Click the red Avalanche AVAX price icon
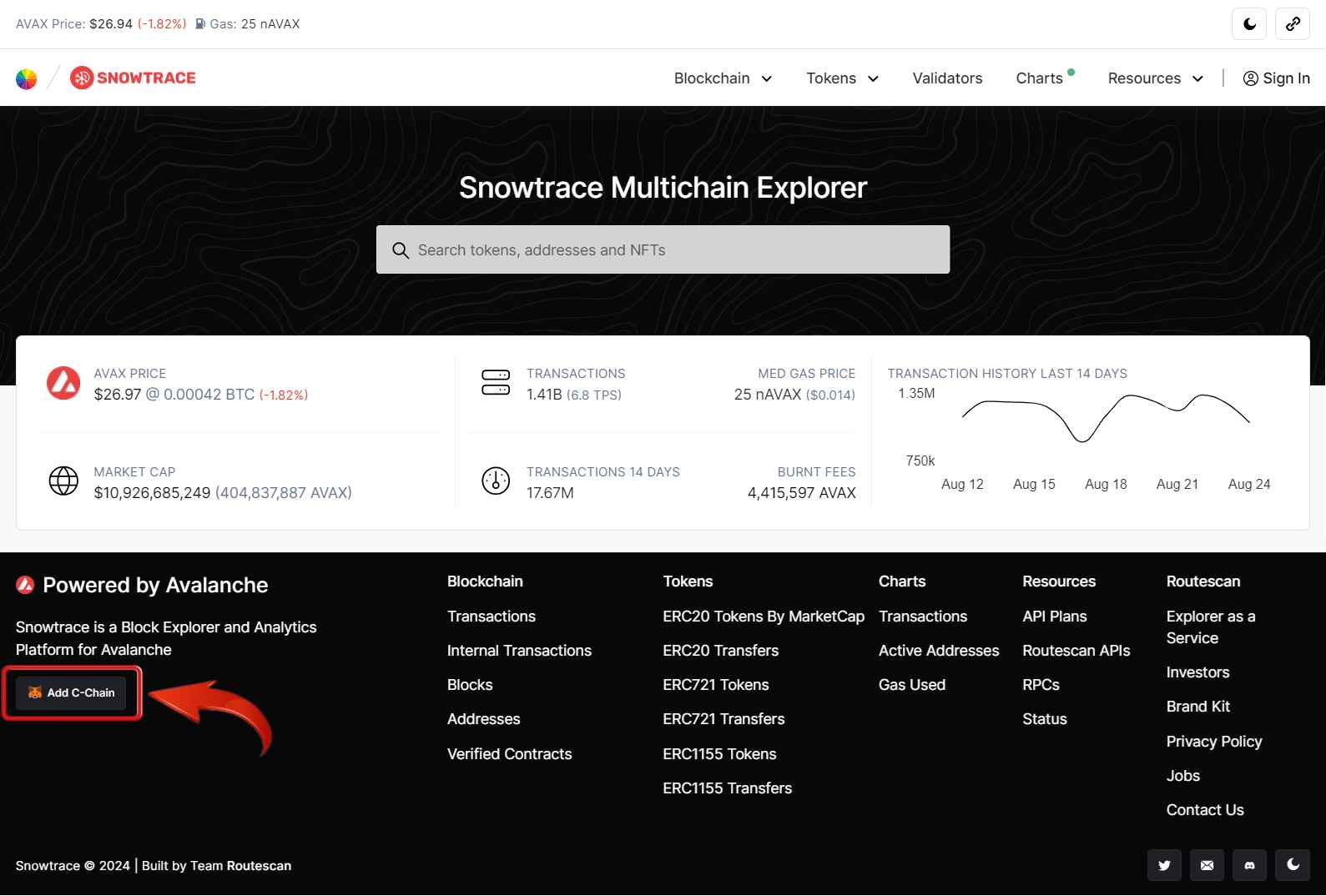The image size is (1326, 896). [x=63, y=384]
